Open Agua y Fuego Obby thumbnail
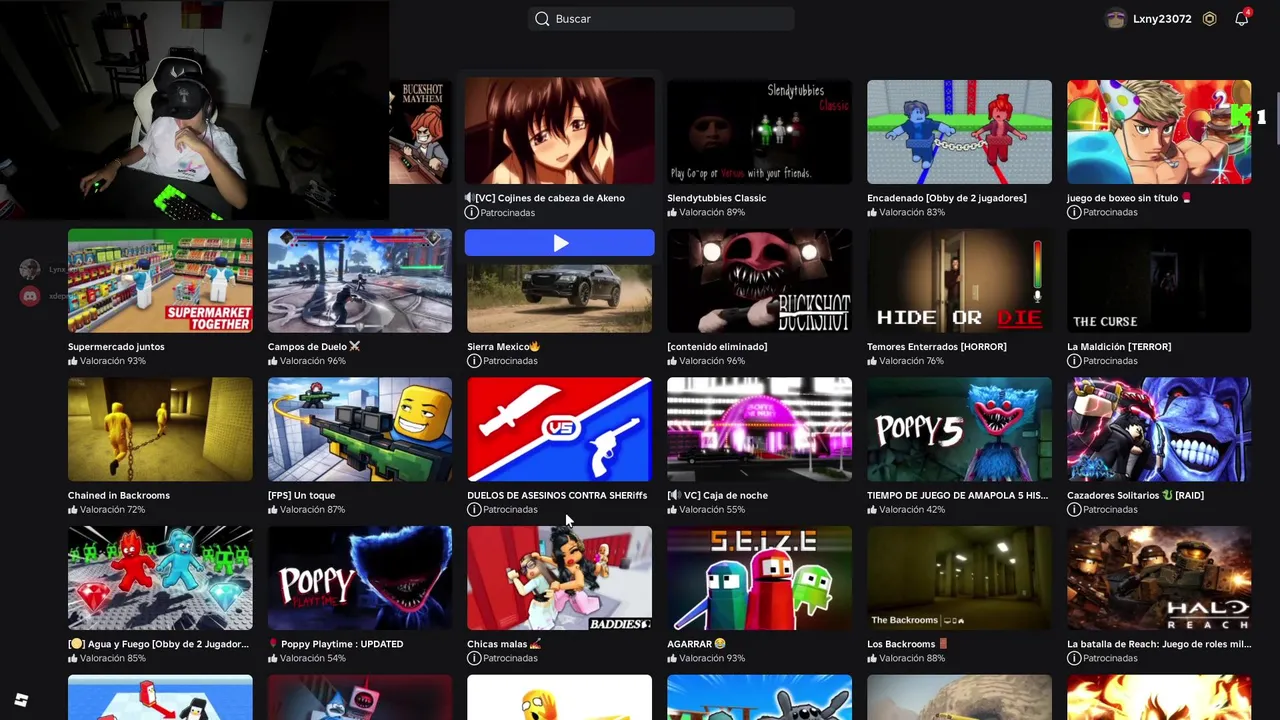1280x720 pixels. pyautogui.click(x=160, y=578)
